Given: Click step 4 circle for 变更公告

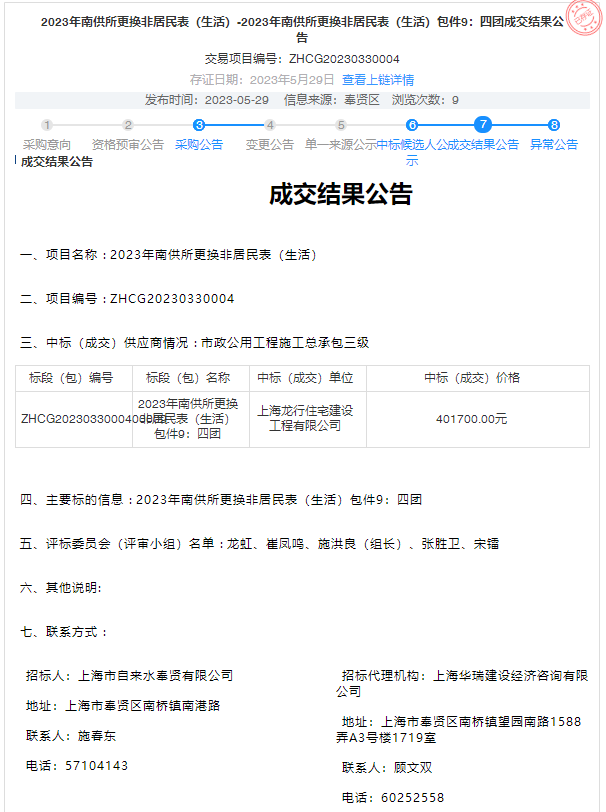Looking at the screenshot, I should coord(270,125).
